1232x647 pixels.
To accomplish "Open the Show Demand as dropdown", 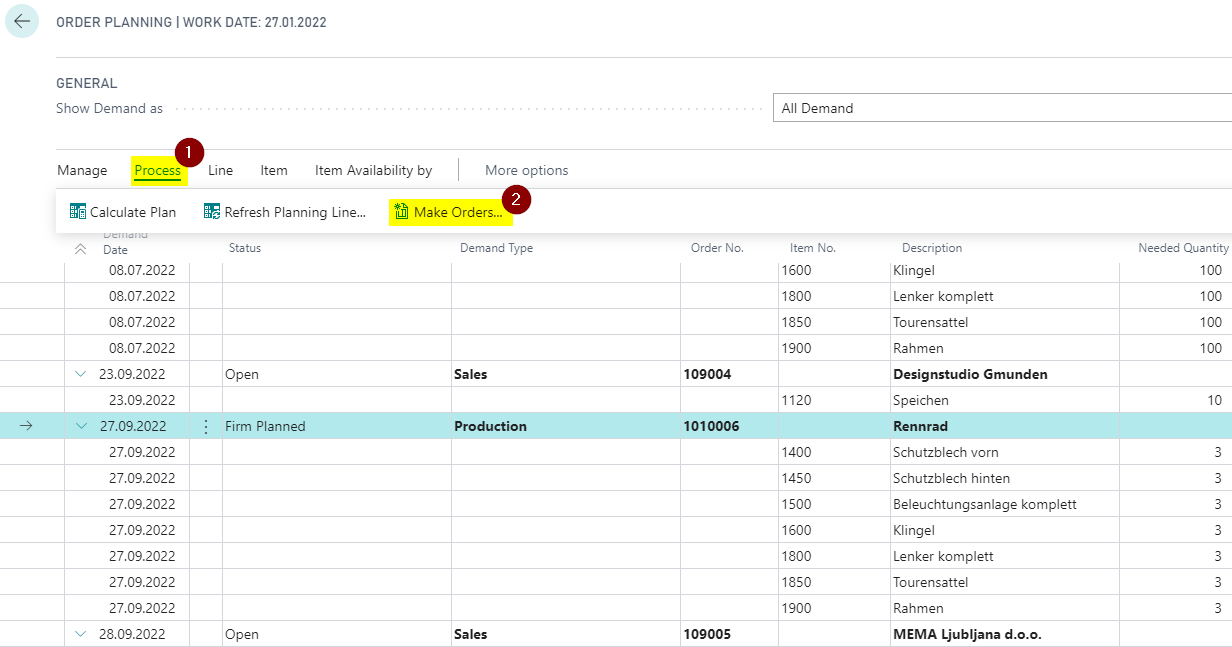I will coord(1000,108).
